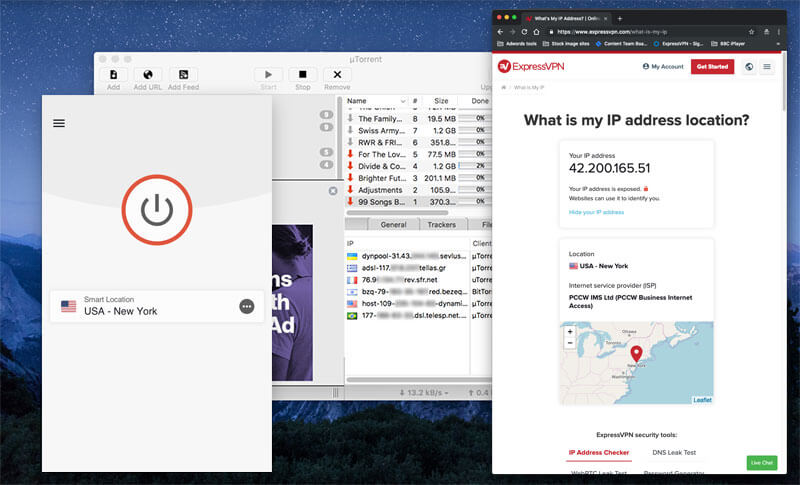Click the red Get Started button
Image resolution: width=800 pixels, height=485 pixels.
(712, 66)
